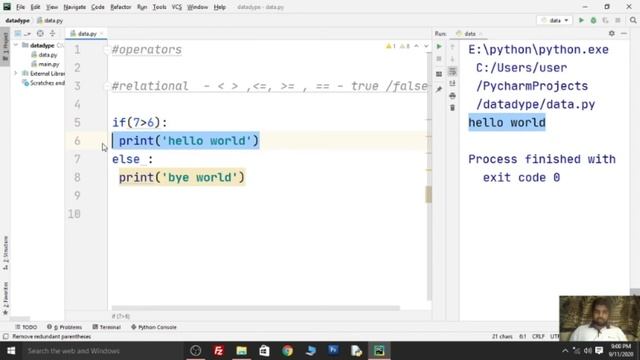Expand External Libraries node

[16, 73]
